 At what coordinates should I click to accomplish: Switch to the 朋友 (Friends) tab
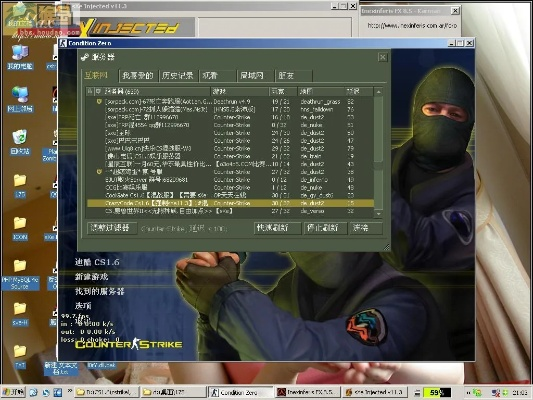click(293, 75)
